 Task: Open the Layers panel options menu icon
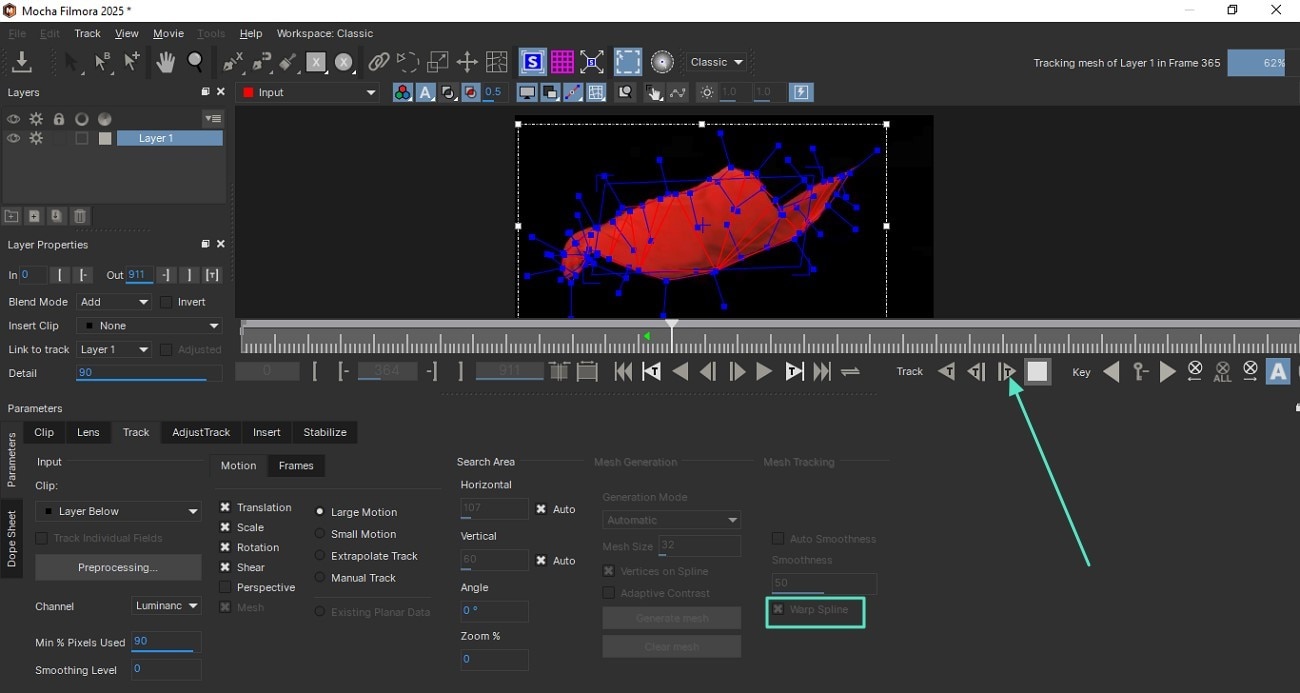[x=212, y=119]
